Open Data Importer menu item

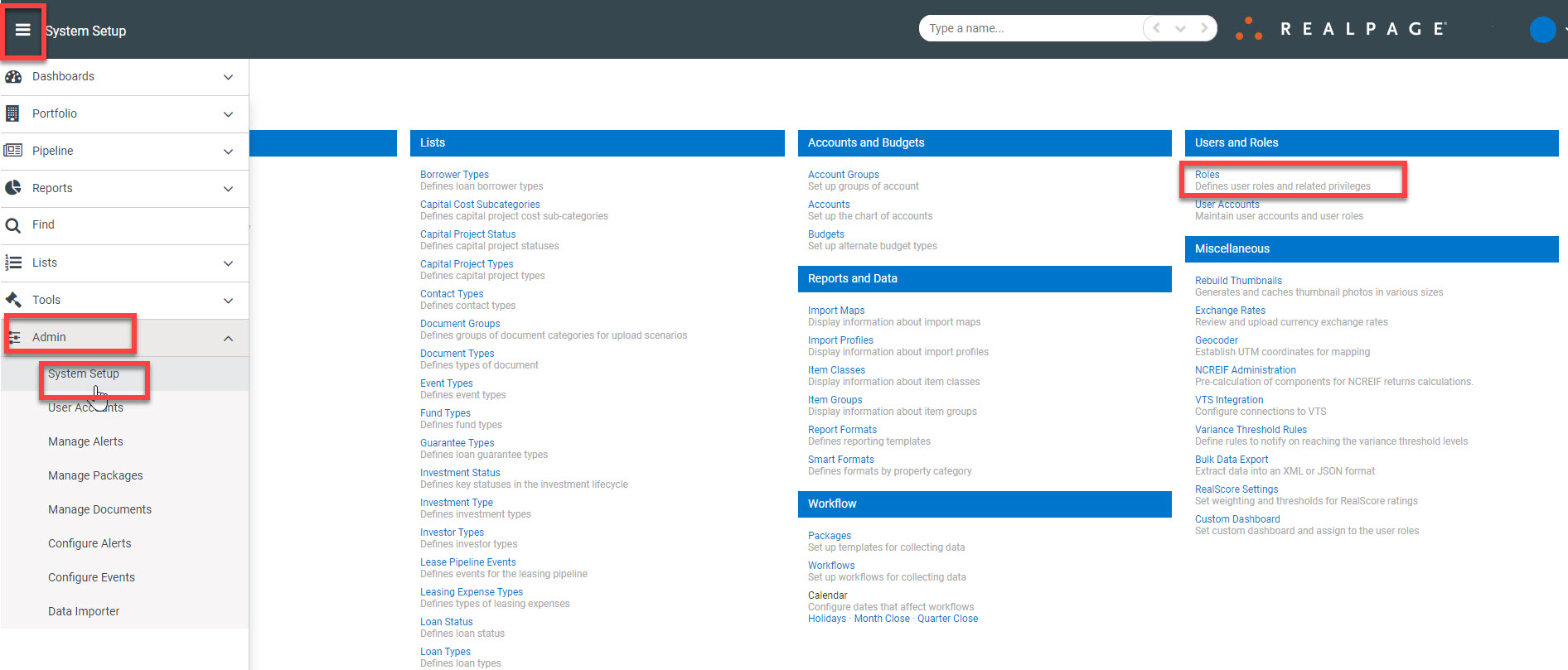[84, 611]
